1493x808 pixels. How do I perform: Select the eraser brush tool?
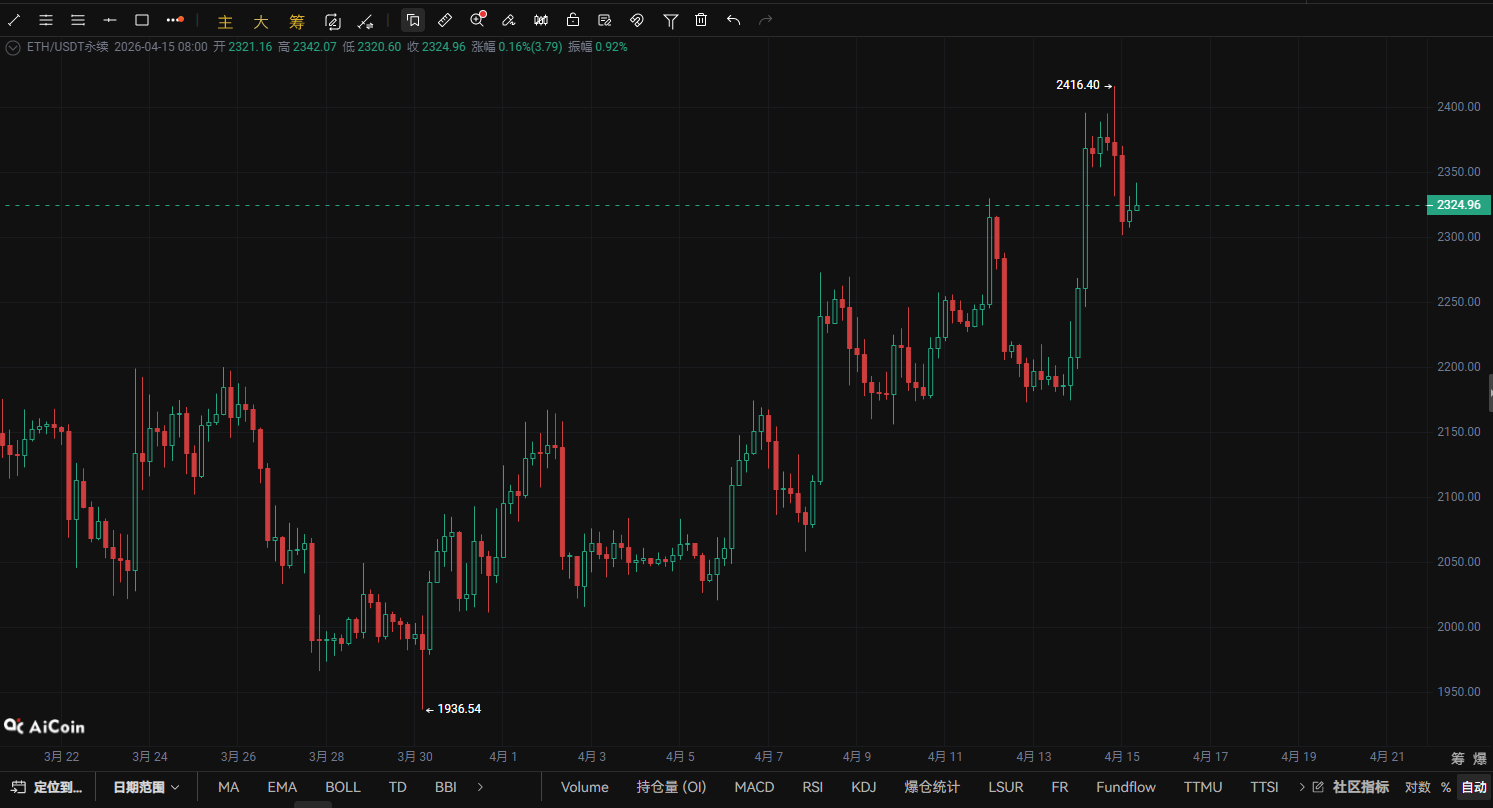pos(509,20)
